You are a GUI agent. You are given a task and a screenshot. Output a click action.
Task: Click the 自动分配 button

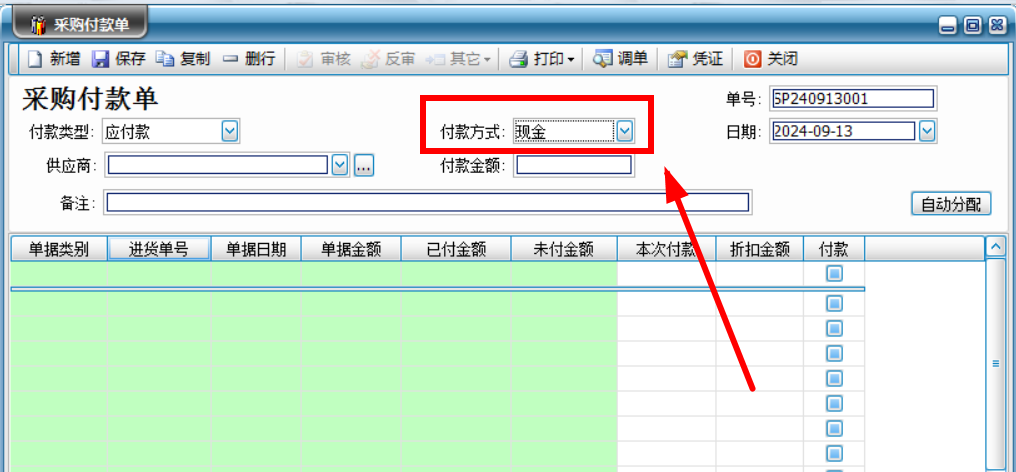951,204
